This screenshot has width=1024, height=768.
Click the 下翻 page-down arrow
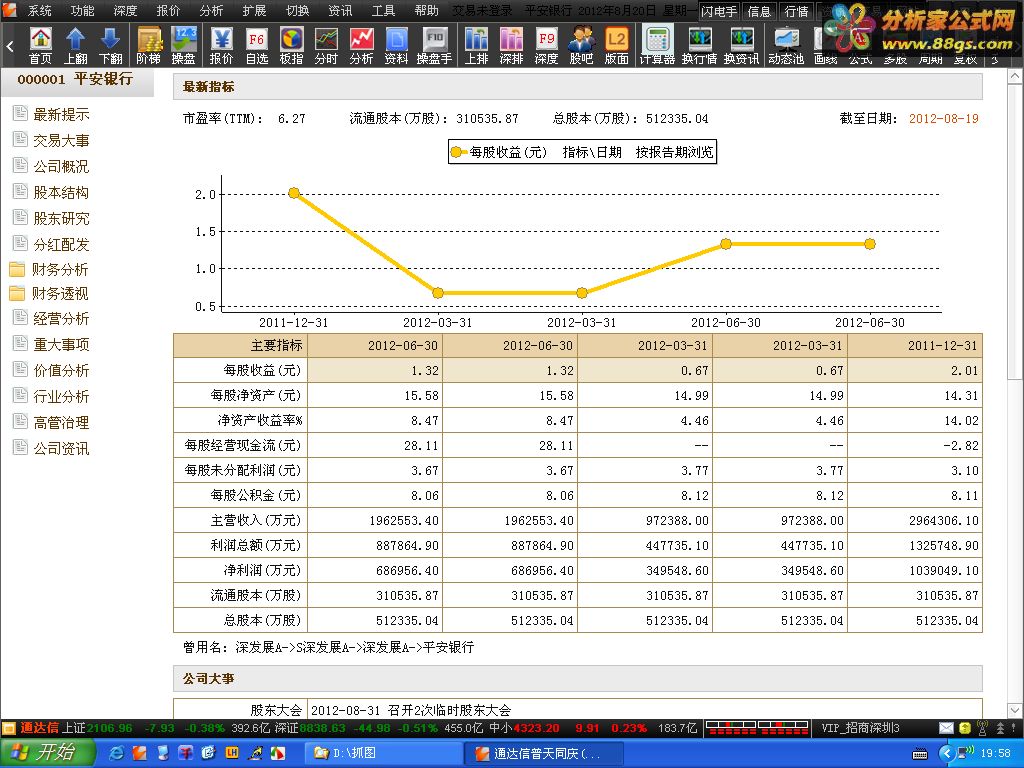[x=110, y=45]
